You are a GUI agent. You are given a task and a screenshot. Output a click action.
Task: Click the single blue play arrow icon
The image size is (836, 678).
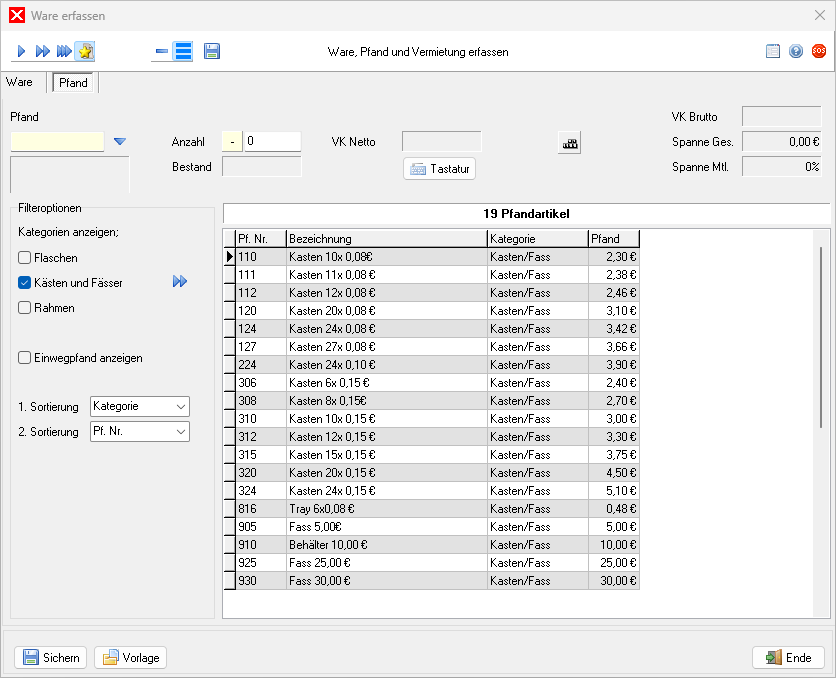[x=21, y=51]
